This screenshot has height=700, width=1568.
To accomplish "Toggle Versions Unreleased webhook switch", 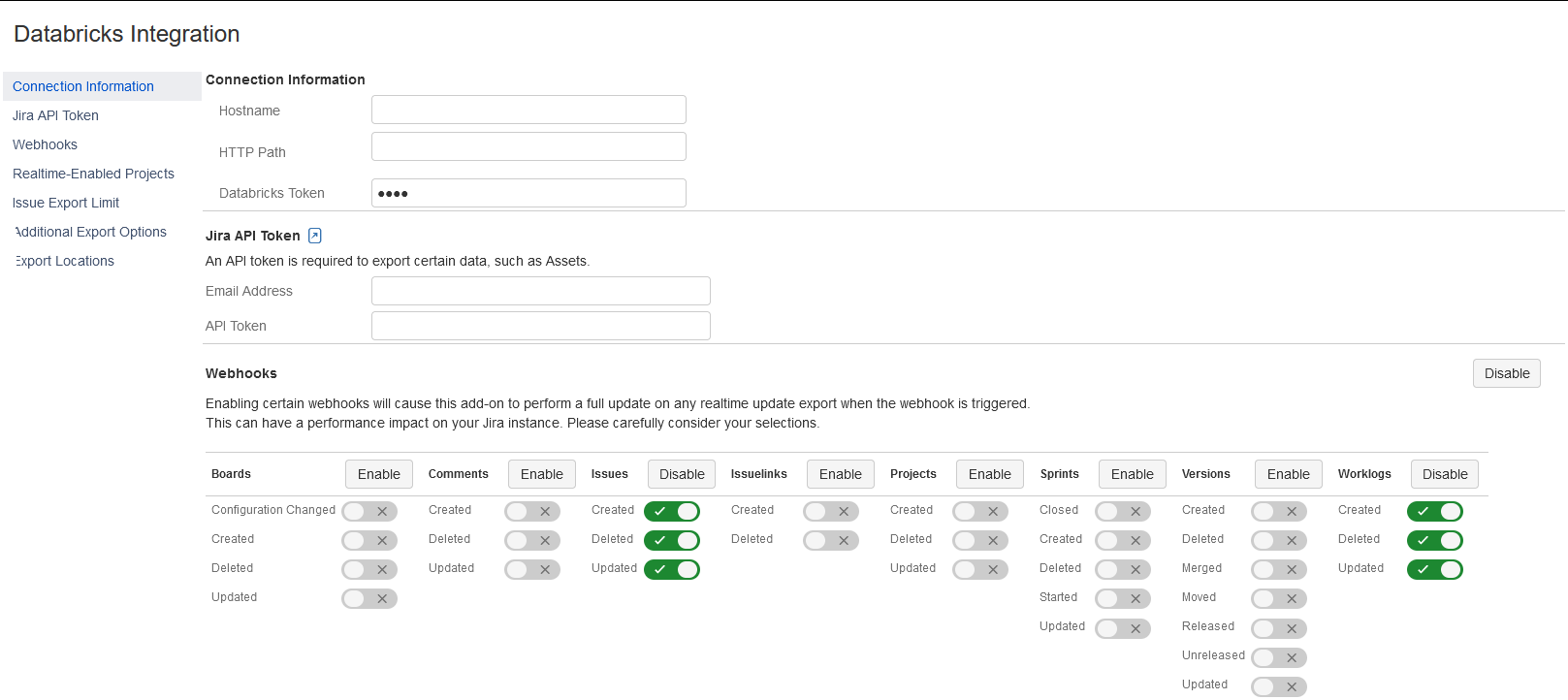I will [1279, 657].
